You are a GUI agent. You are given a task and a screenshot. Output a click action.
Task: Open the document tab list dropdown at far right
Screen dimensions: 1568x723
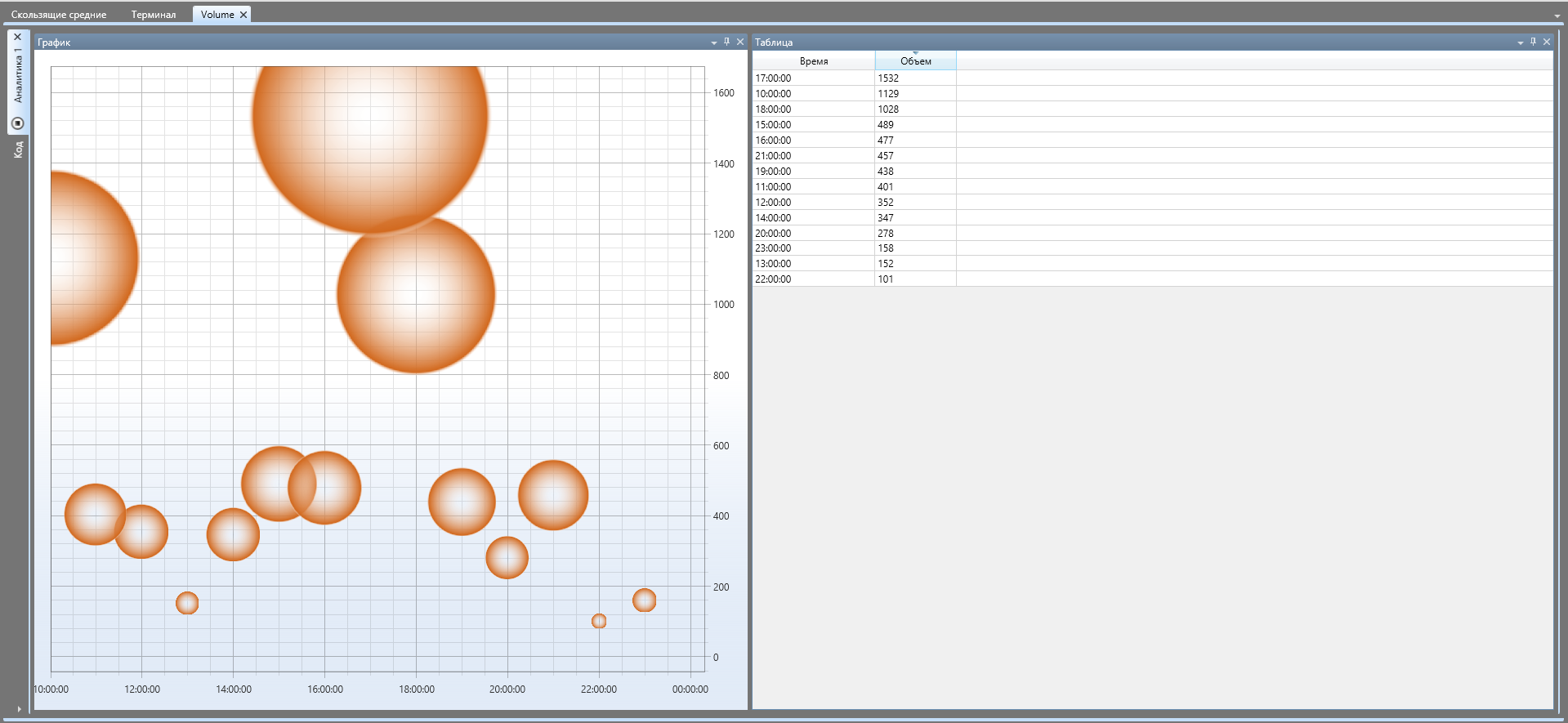(1557, 16)
